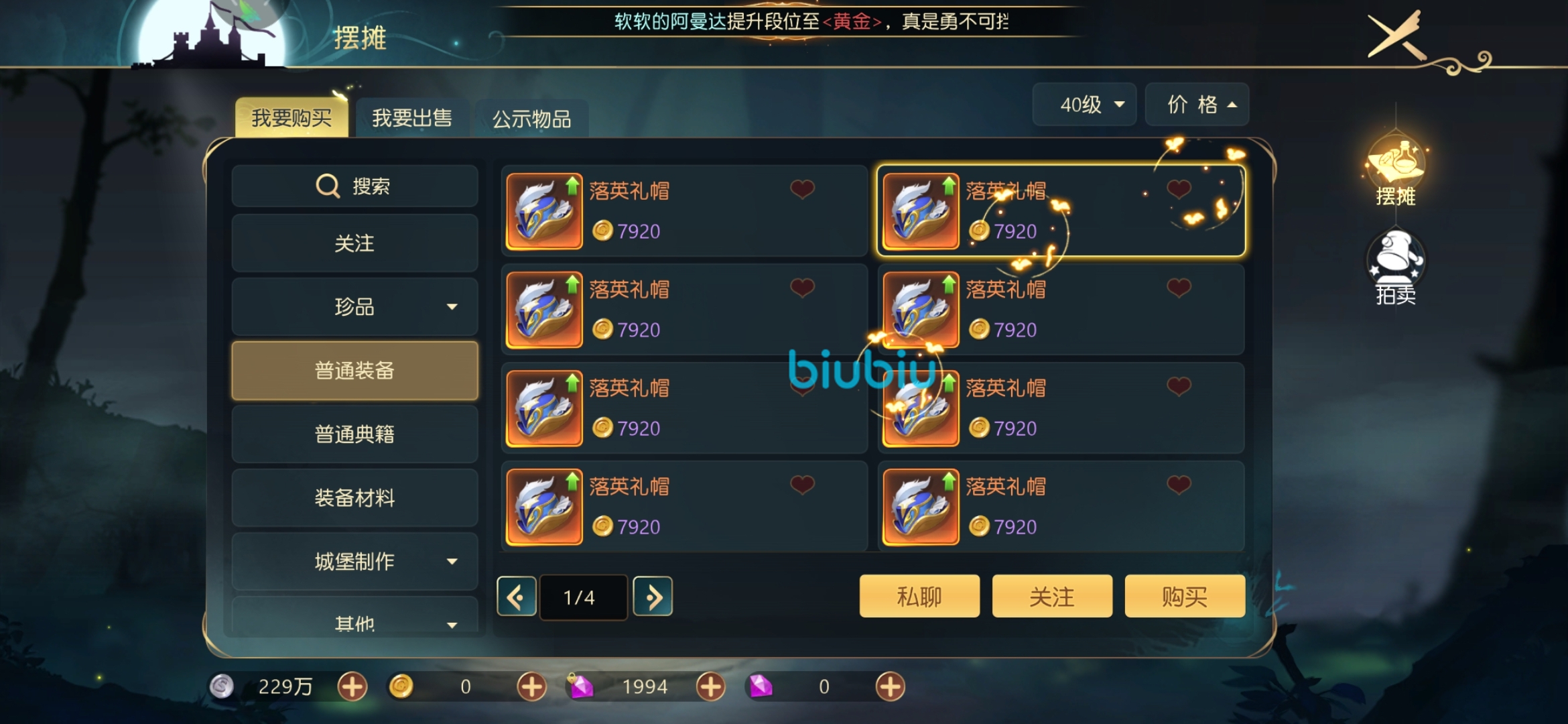The width and height of the screenshot is (1568, 724).
Task: Add gold coins with plus next to coin balance
Action: (531, 686)
